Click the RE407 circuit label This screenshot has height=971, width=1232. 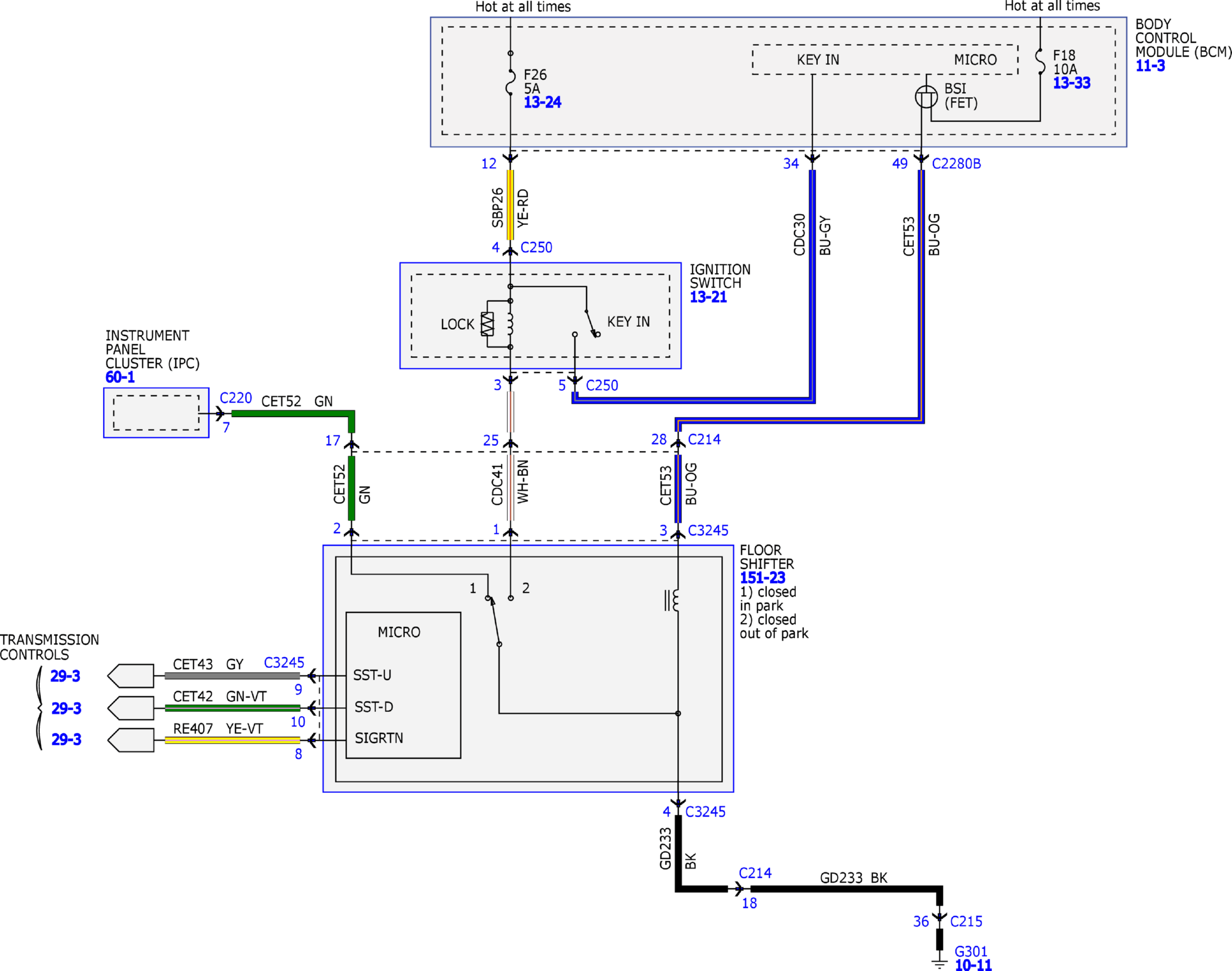193,729
